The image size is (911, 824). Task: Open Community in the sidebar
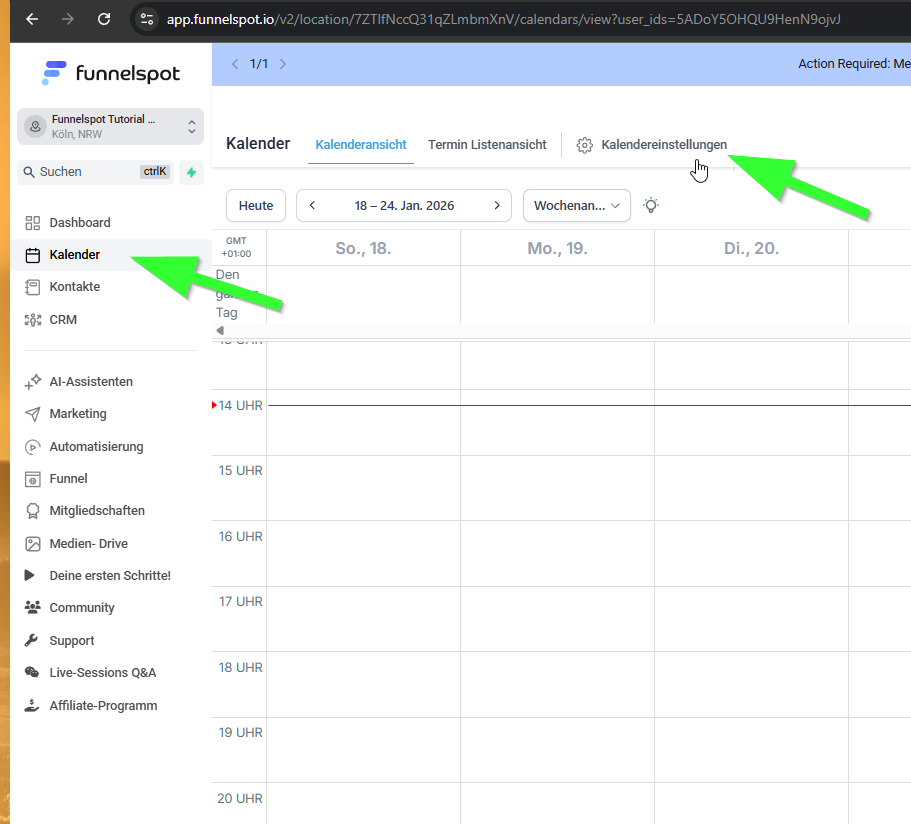pos(82,608)
